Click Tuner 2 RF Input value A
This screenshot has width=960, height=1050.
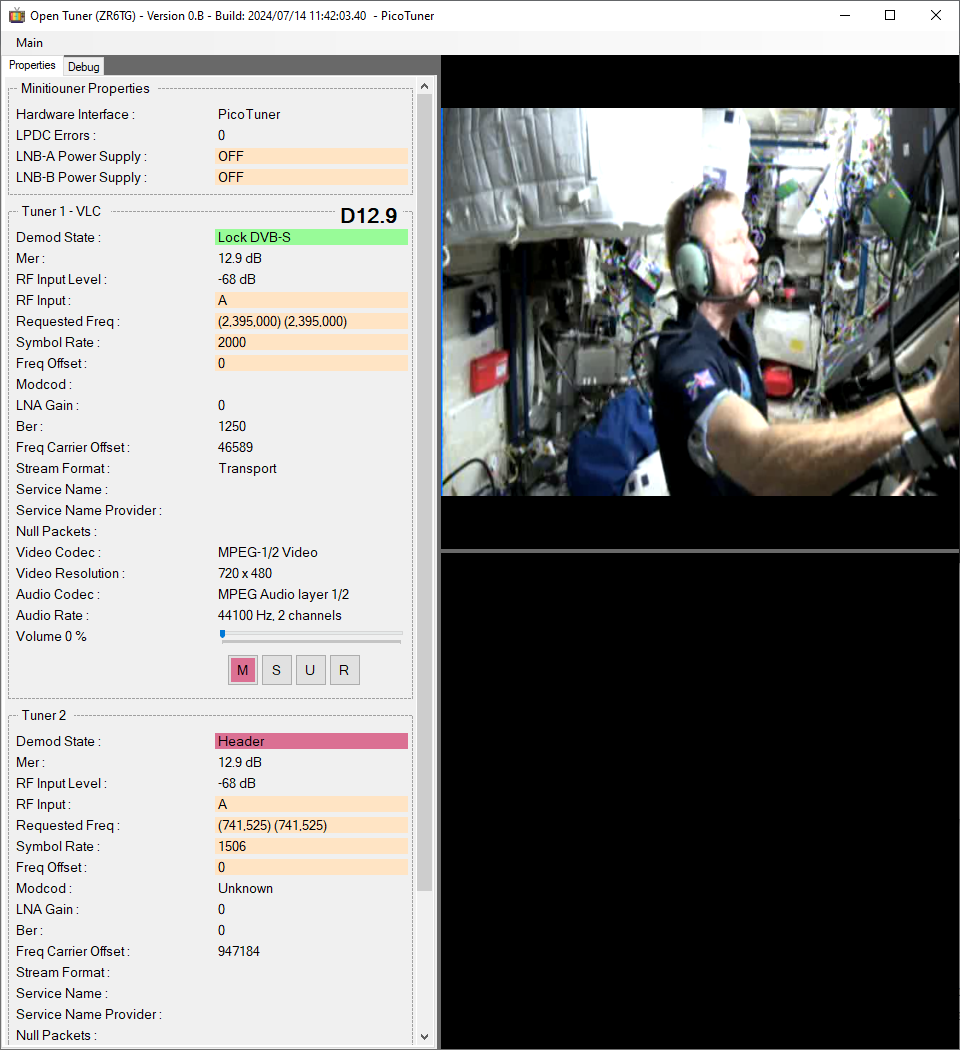coord(311,804)
